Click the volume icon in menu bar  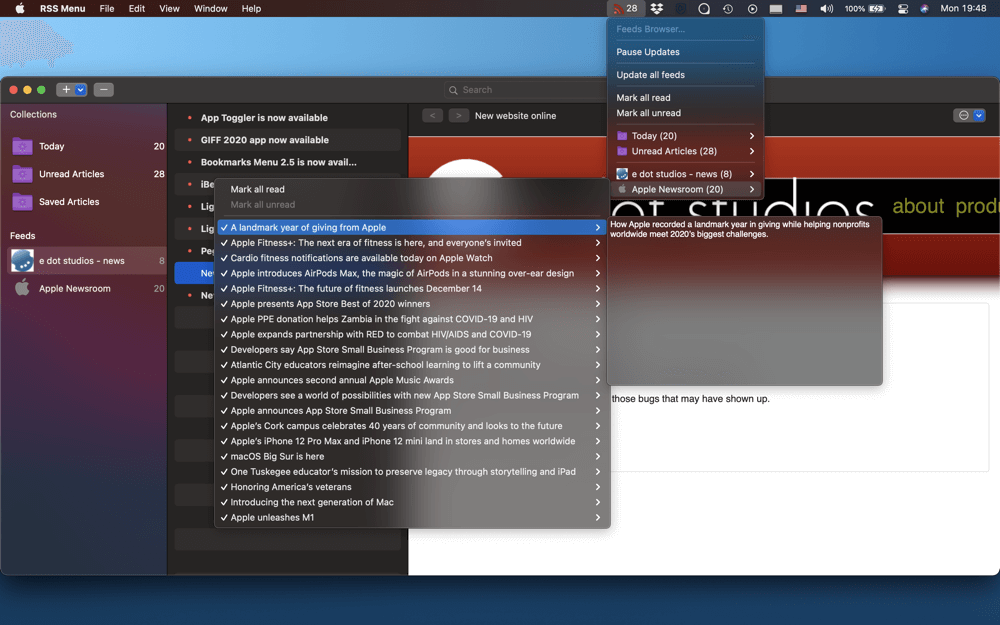coord(826,8)
